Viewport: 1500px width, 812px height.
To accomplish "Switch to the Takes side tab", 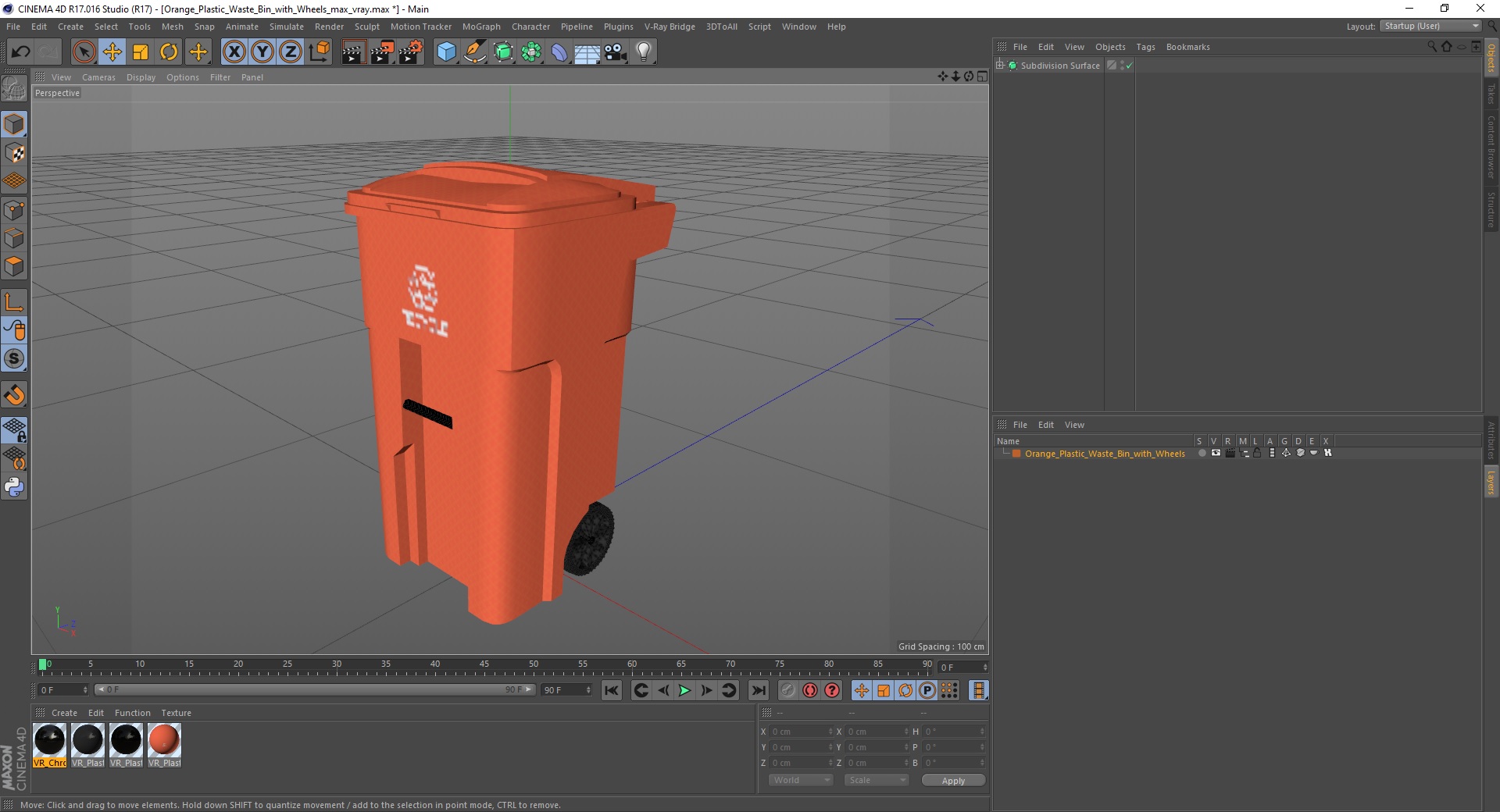I will [1491, 94].
